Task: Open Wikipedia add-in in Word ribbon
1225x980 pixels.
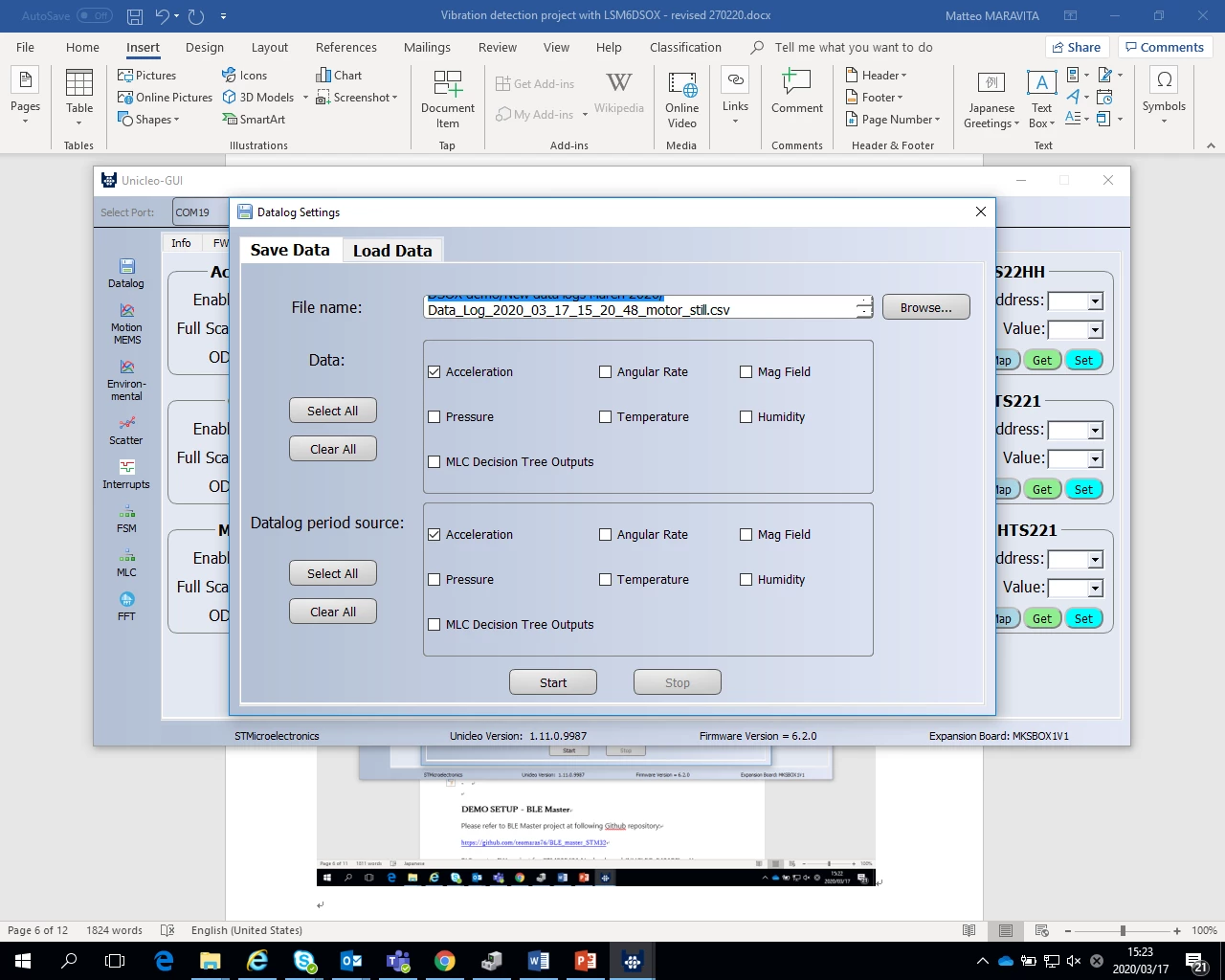Action: [x=619, y=94]
